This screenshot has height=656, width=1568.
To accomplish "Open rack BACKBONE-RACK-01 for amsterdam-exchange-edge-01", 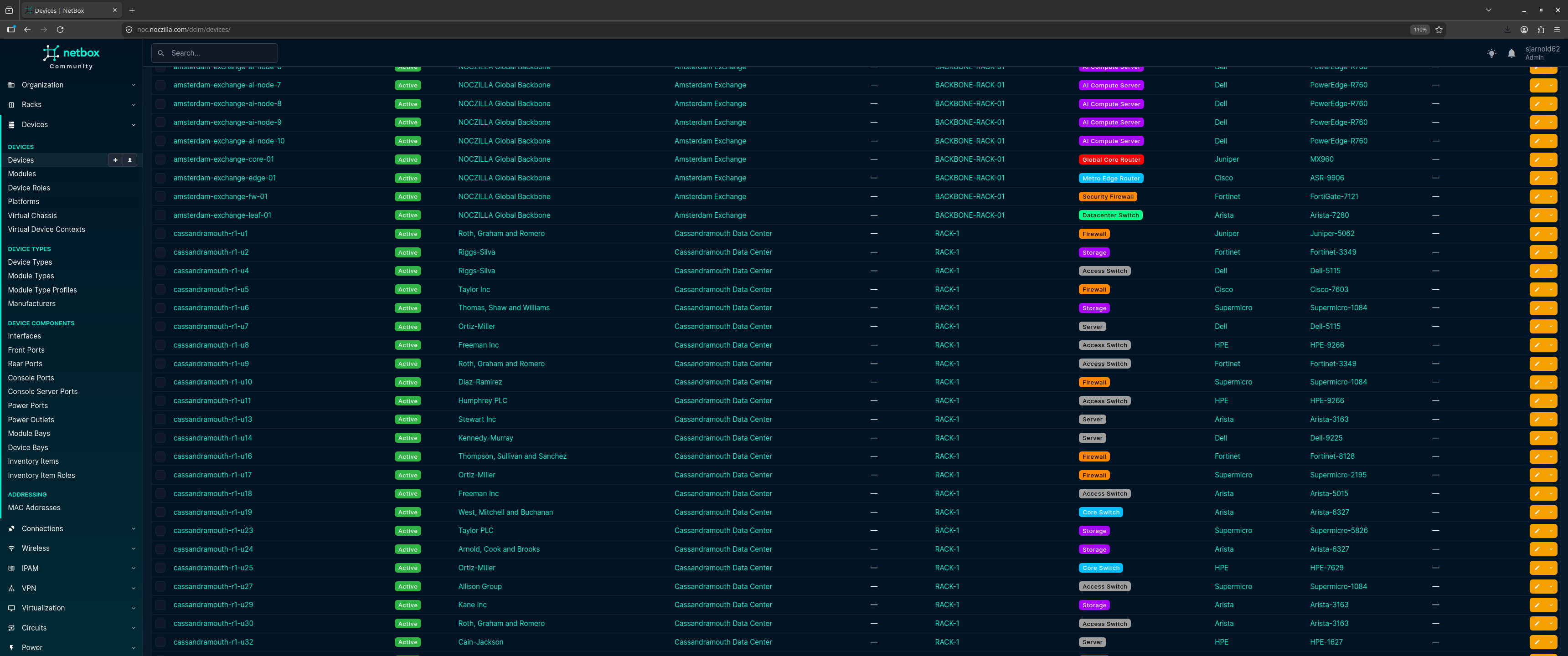I will 970,178.
